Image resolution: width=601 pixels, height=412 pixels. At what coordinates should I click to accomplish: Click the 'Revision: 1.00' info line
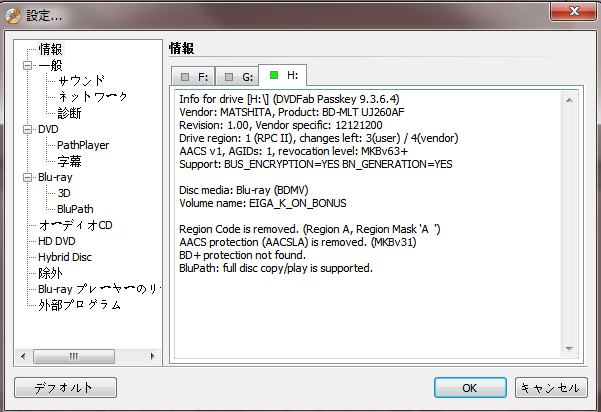(x=281, y=125)
